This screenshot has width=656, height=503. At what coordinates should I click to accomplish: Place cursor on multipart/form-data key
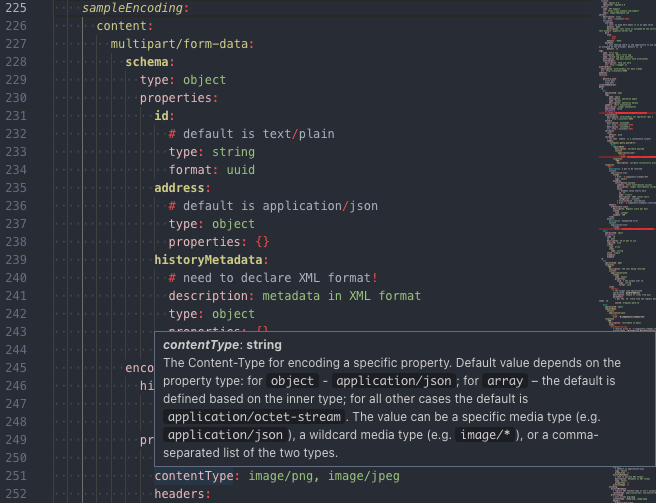tap(179, 44)
